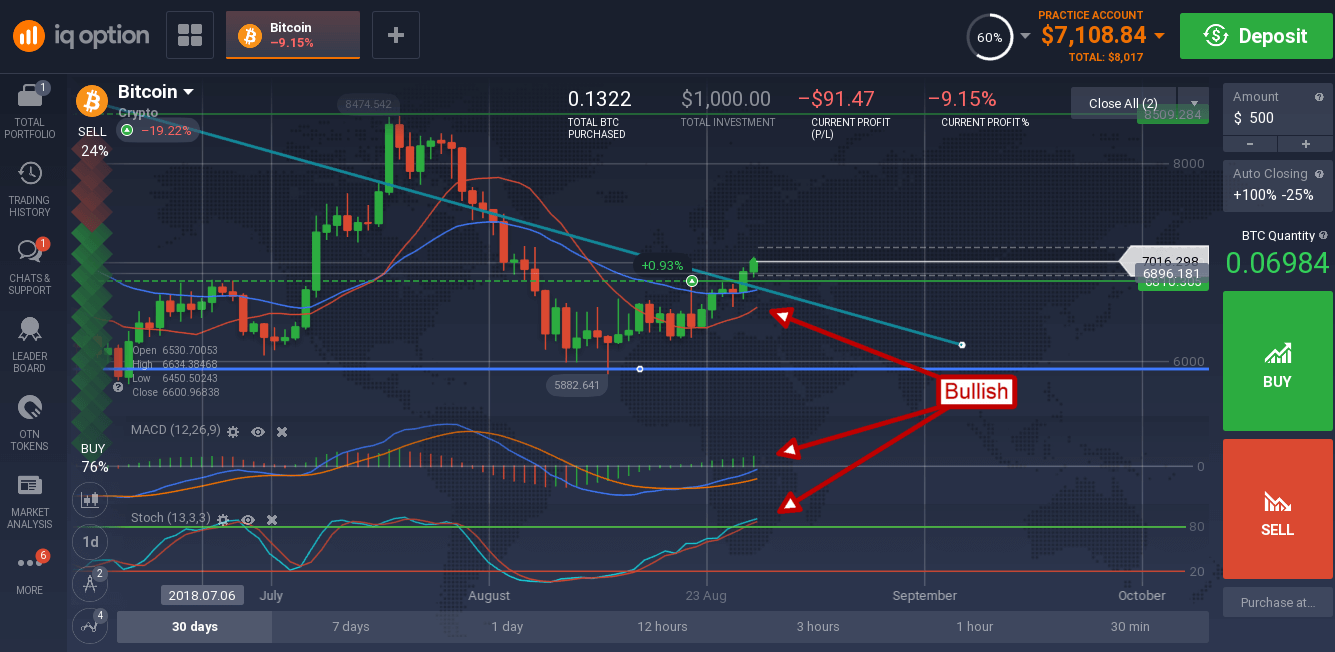The width and height of the screenshot is (1335, 652).
Task: Click the BTC Quantity help question mark
Action: [x=1324, y=236]
